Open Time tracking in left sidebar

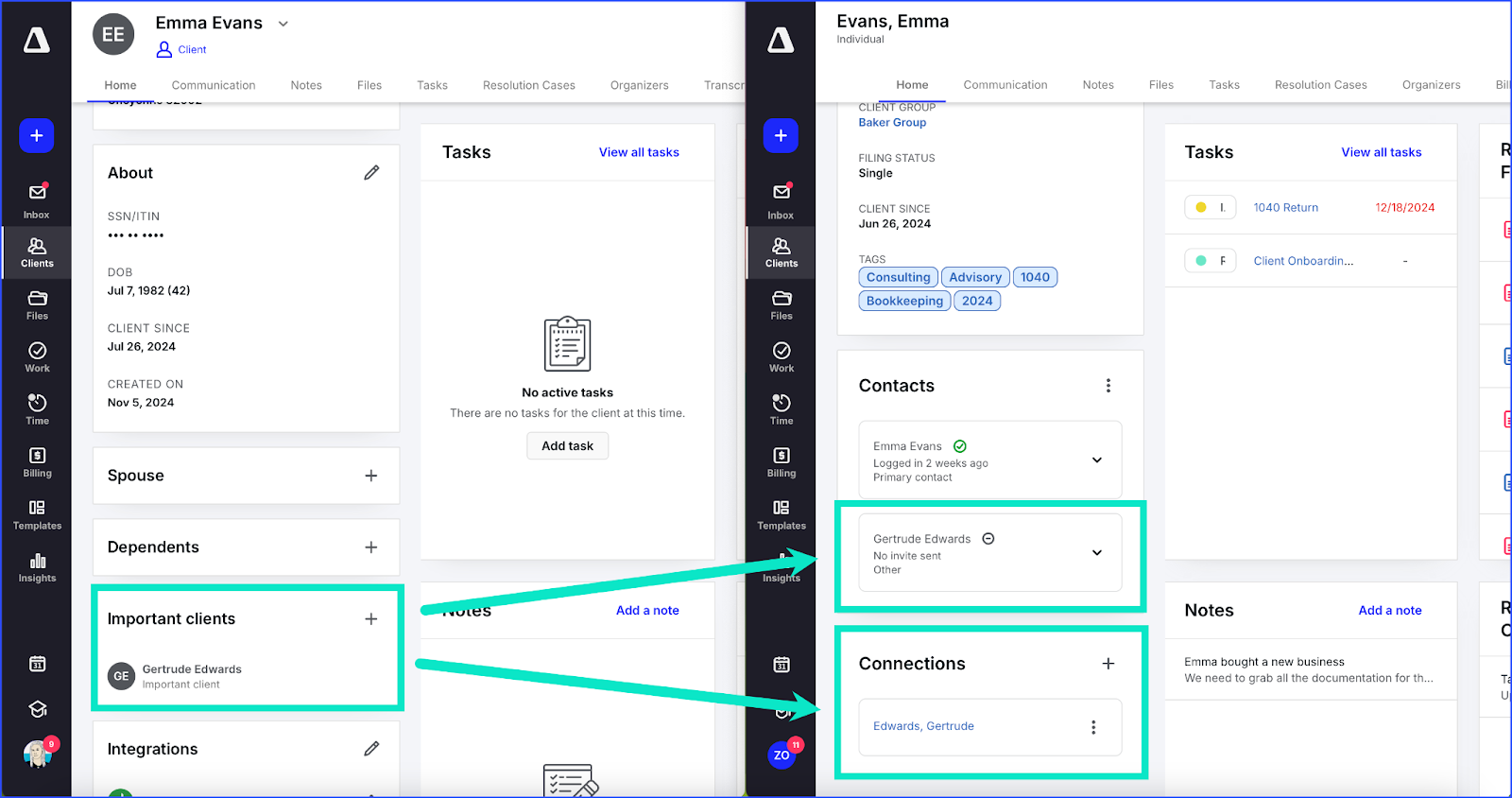click(37, 410)
